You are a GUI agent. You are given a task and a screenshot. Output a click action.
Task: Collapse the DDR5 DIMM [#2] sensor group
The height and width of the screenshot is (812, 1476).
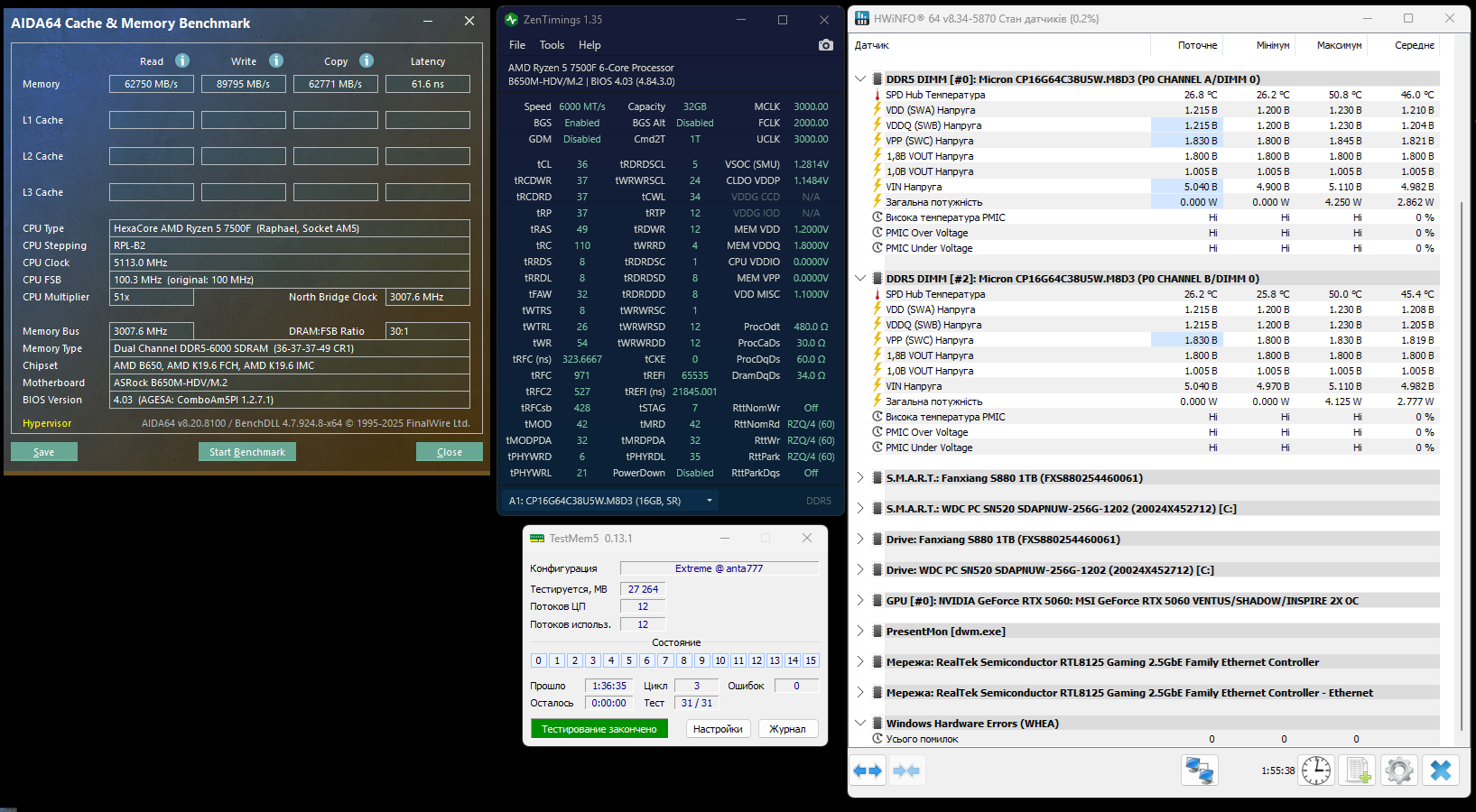(x=860, y=279)
